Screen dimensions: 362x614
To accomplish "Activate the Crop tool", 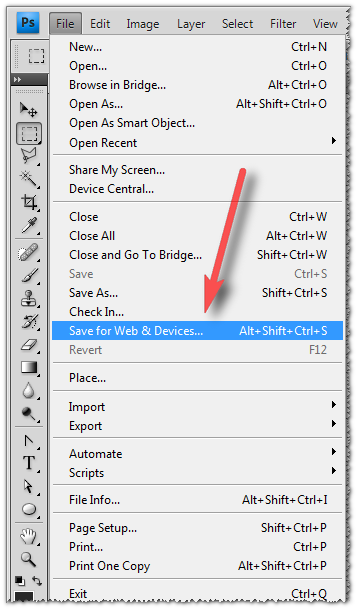I will click(29, 202).
